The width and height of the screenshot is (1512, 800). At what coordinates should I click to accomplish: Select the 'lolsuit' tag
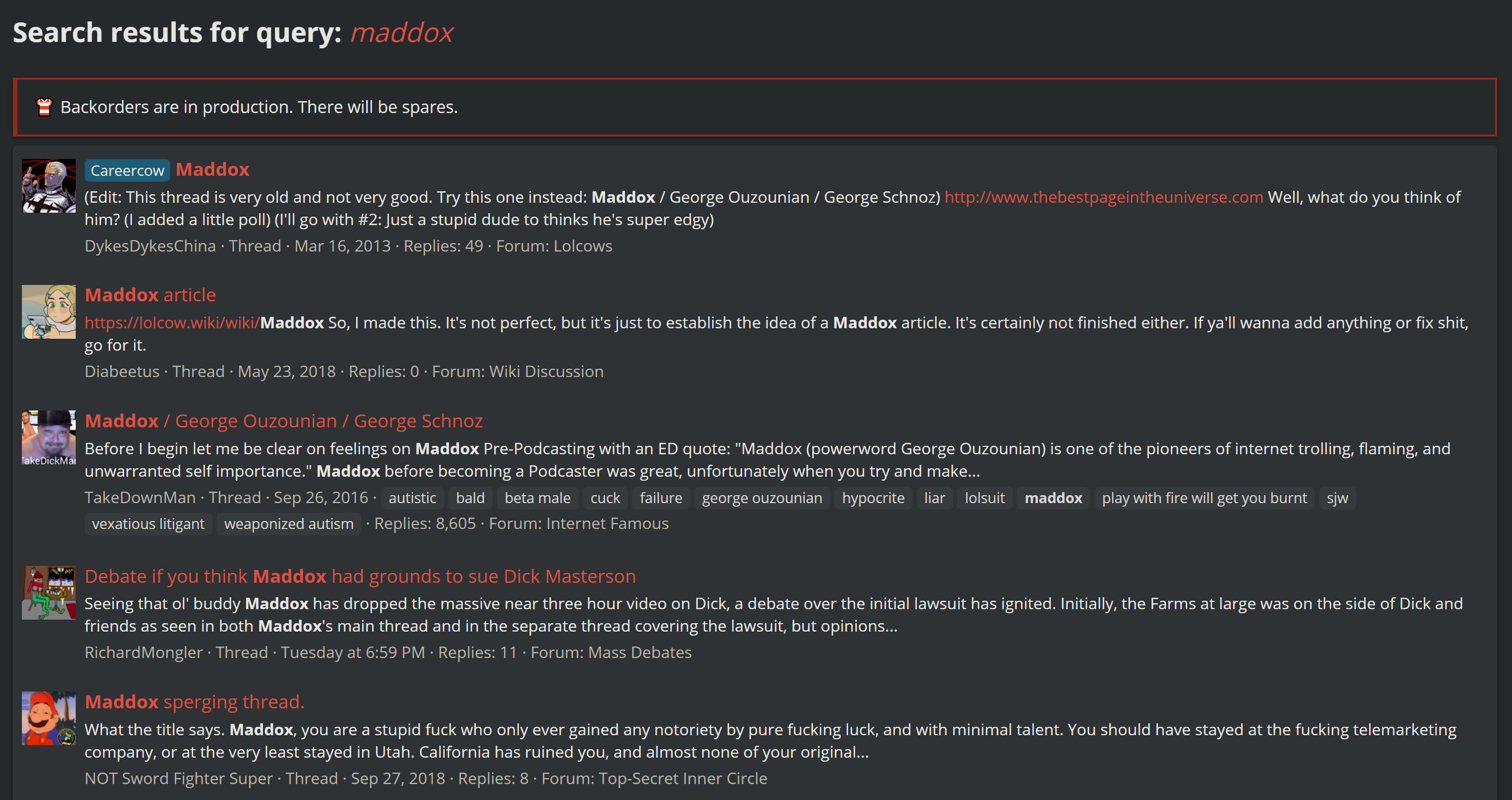[x=984, y=498]
